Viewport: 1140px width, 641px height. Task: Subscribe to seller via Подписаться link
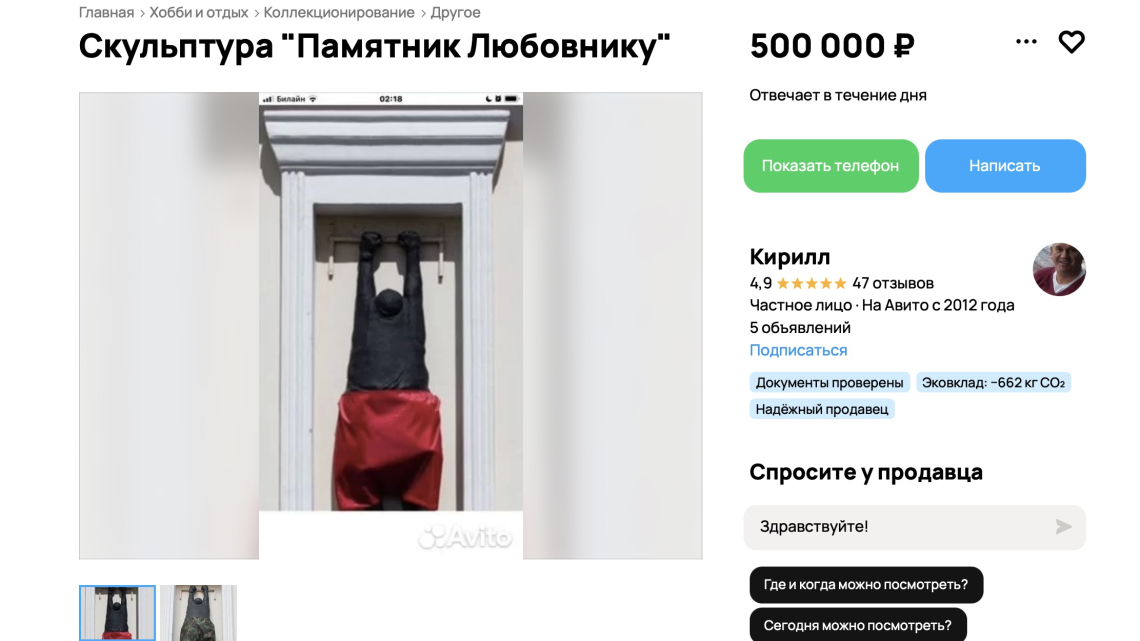tap(798, 350)
